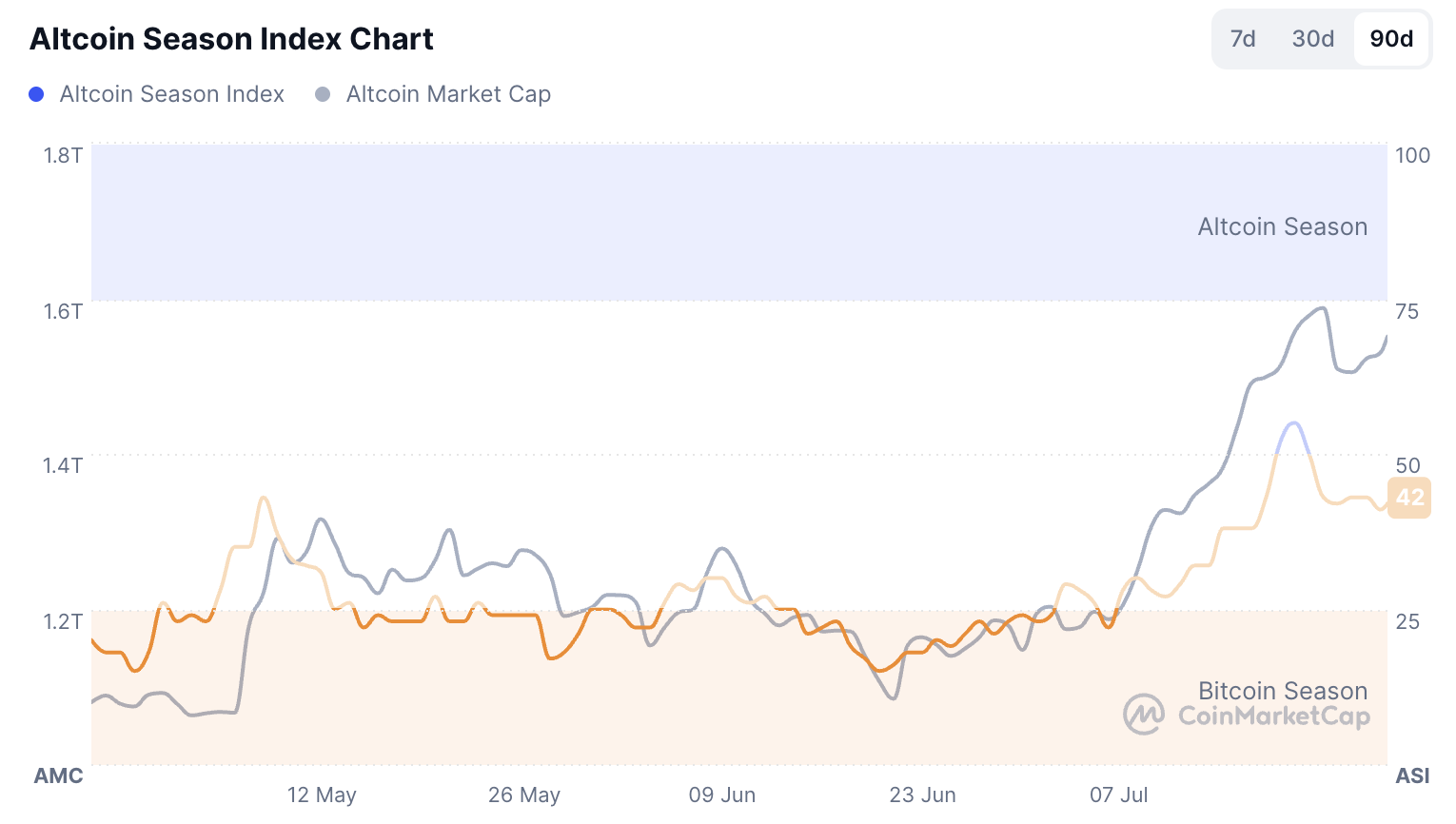Viewport: 1456px width, 824px height.
Task: Switch to the 7d time range
Action: [1242, 39]
